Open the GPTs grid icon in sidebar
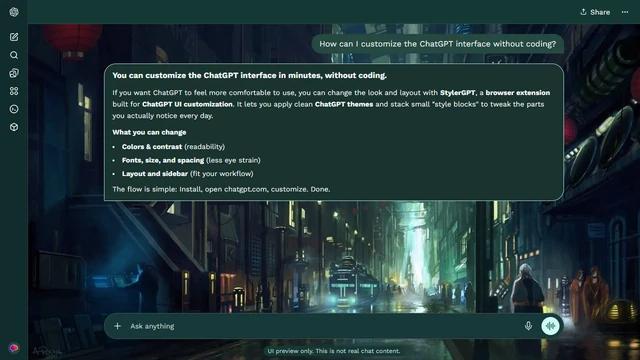 (x=14, y=91)
